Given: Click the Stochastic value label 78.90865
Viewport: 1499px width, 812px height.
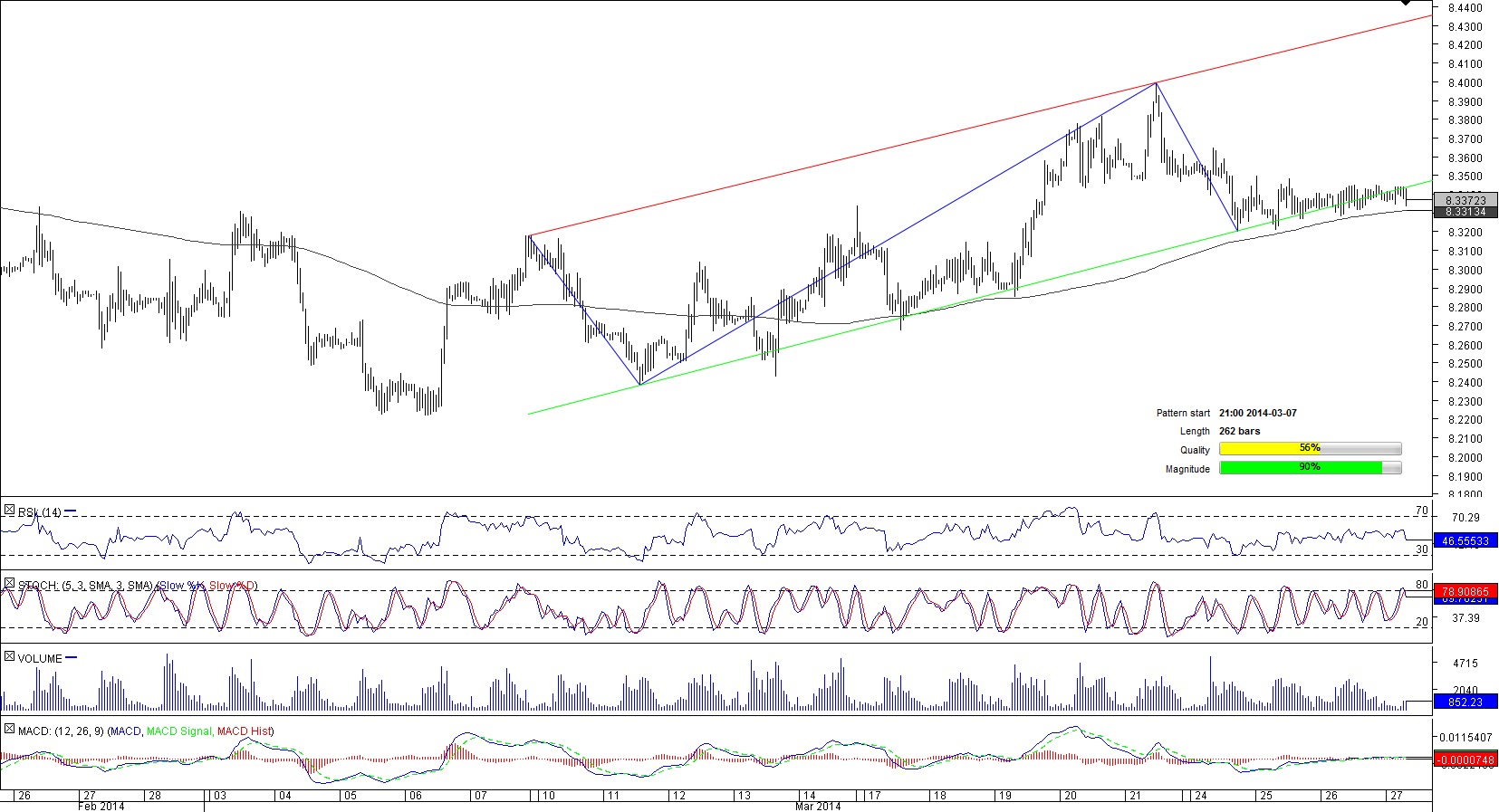Looking at the screenshot, I should (x=1465, y=591).
